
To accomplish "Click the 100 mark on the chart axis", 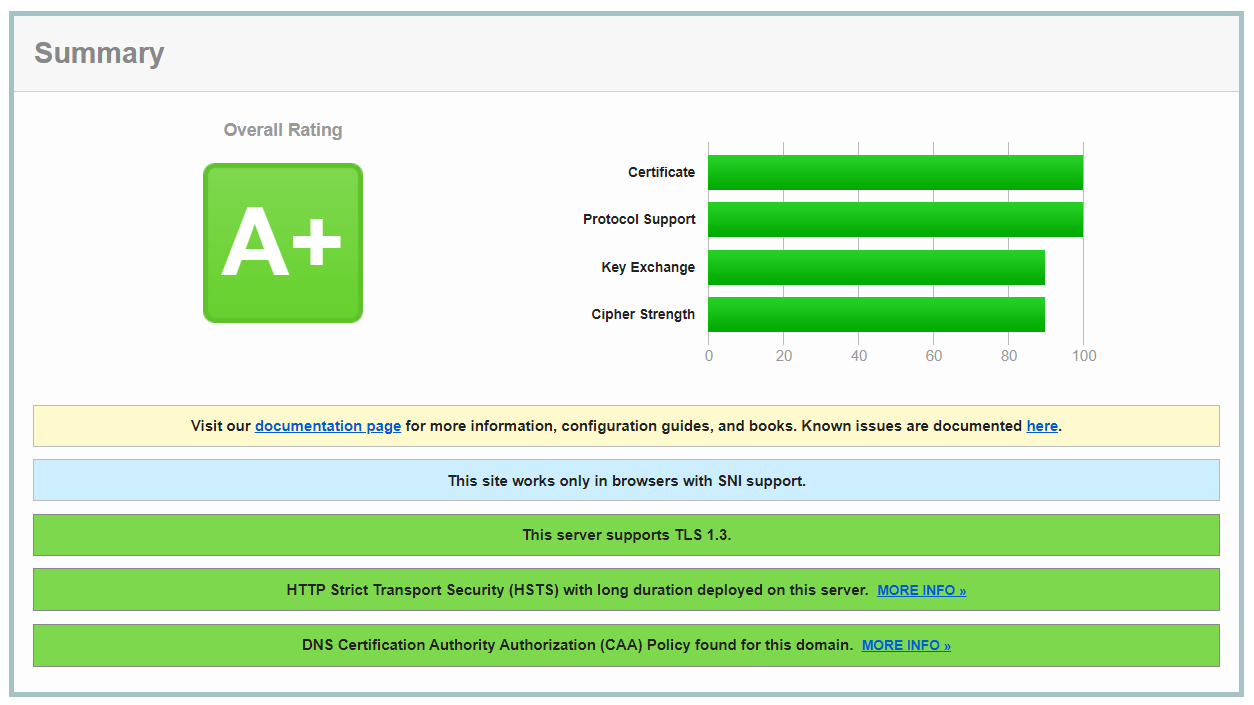I will (x=1084, y=355).
